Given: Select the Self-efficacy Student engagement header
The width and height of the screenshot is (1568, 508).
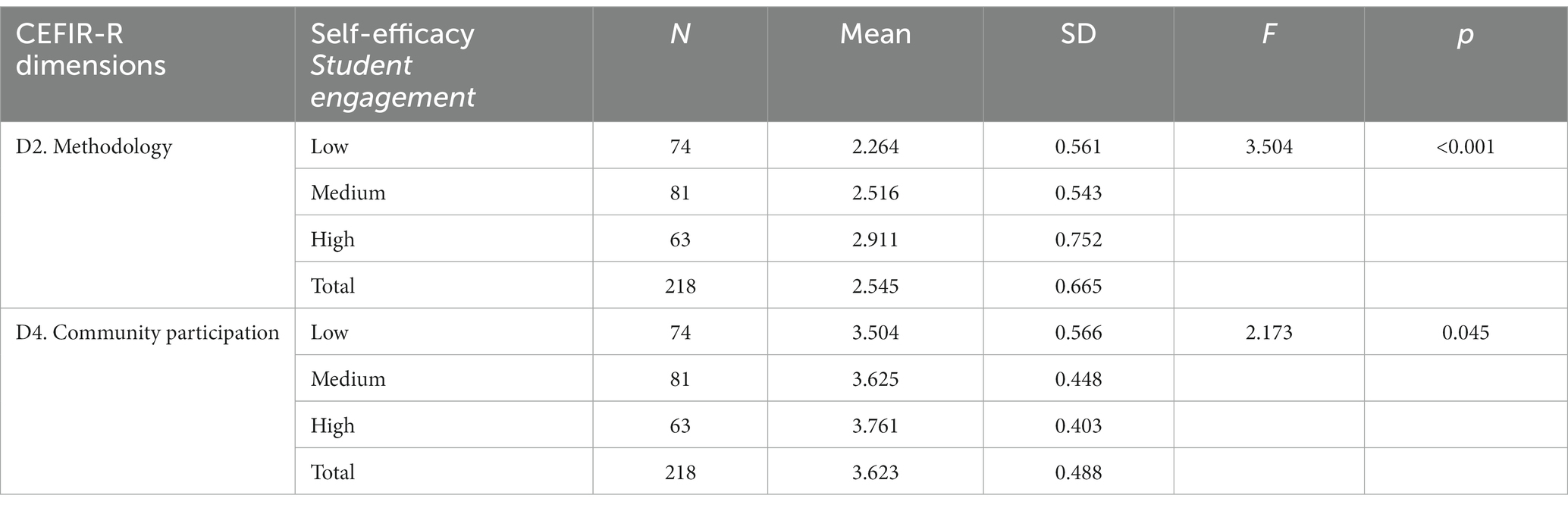Looking at the screenshot, I should pos(393,65).
